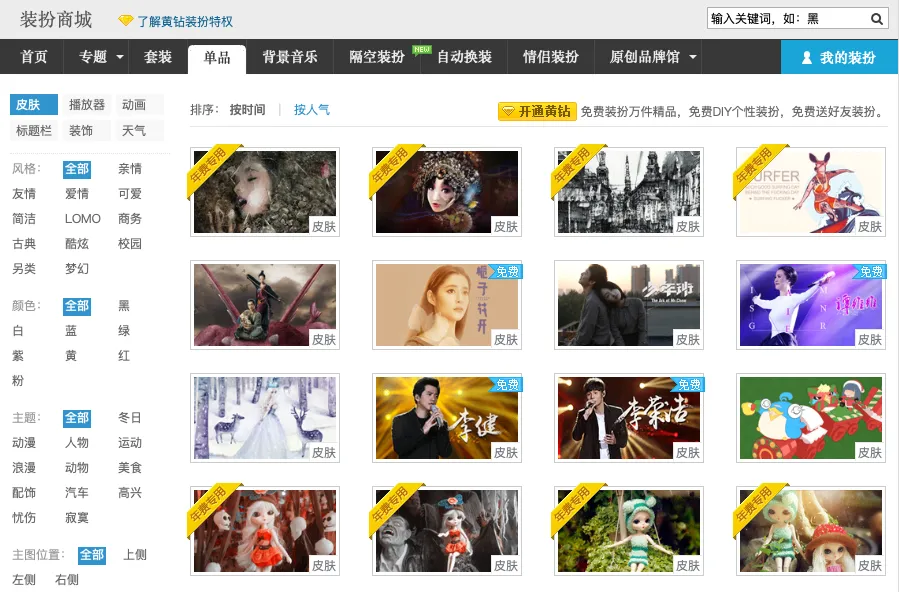
Task: Expand the 专题 dropdown arrow
Action: point(120,57)
